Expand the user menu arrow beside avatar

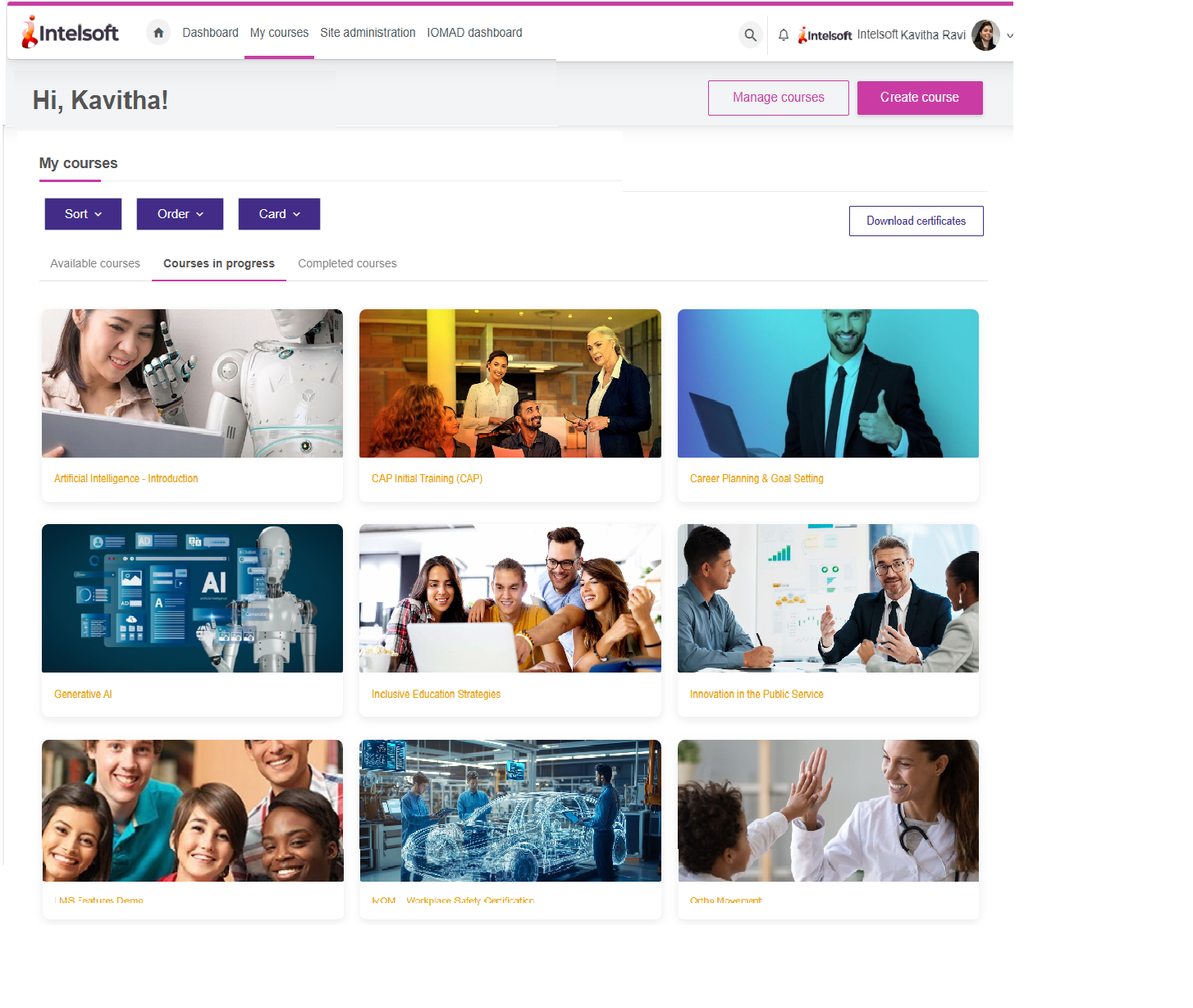(x=1010, y=36)
